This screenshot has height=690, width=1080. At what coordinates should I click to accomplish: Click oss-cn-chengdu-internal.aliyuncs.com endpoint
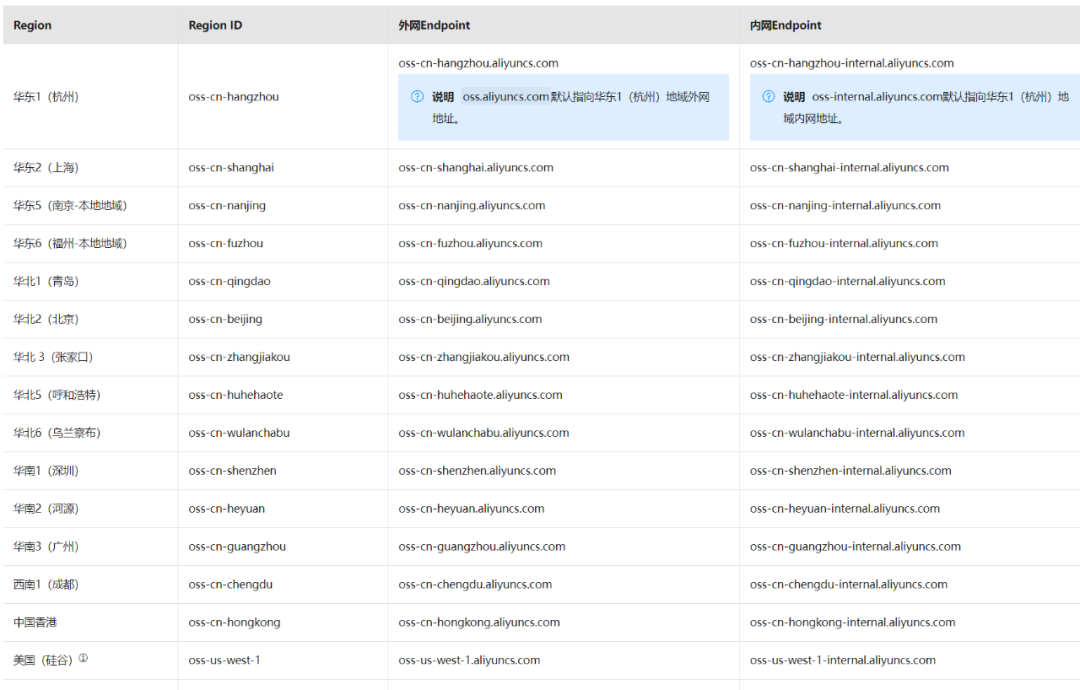click(849, 585)
